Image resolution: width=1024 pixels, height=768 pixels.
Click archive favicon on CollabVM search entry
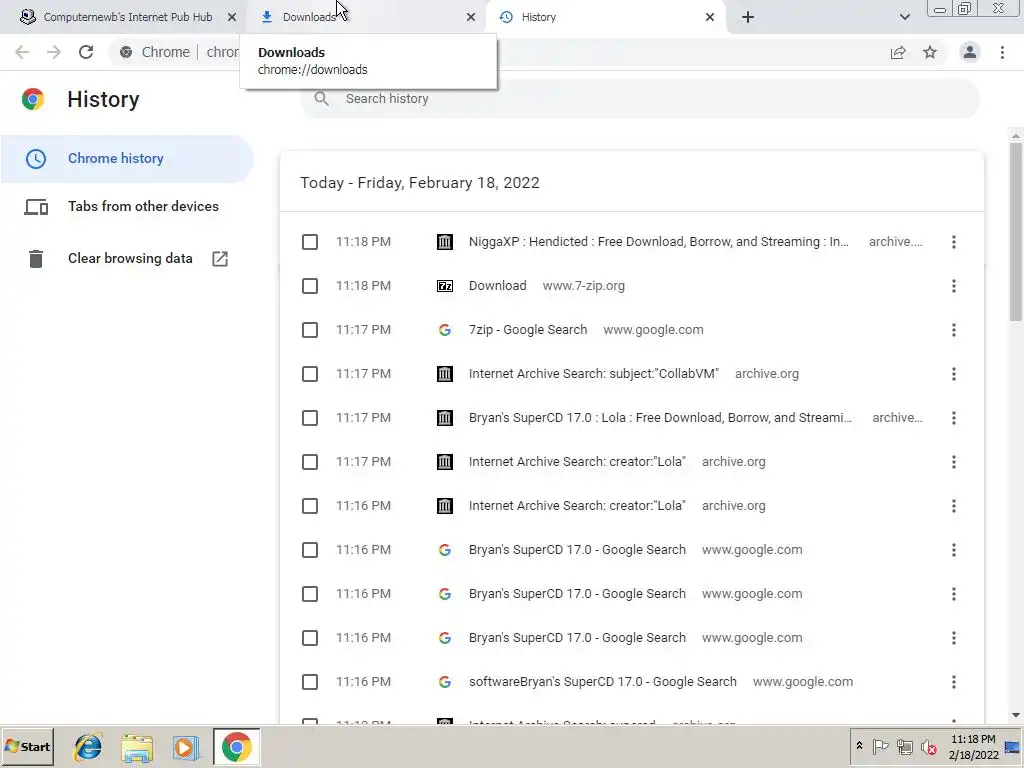[x=445, y=374]
